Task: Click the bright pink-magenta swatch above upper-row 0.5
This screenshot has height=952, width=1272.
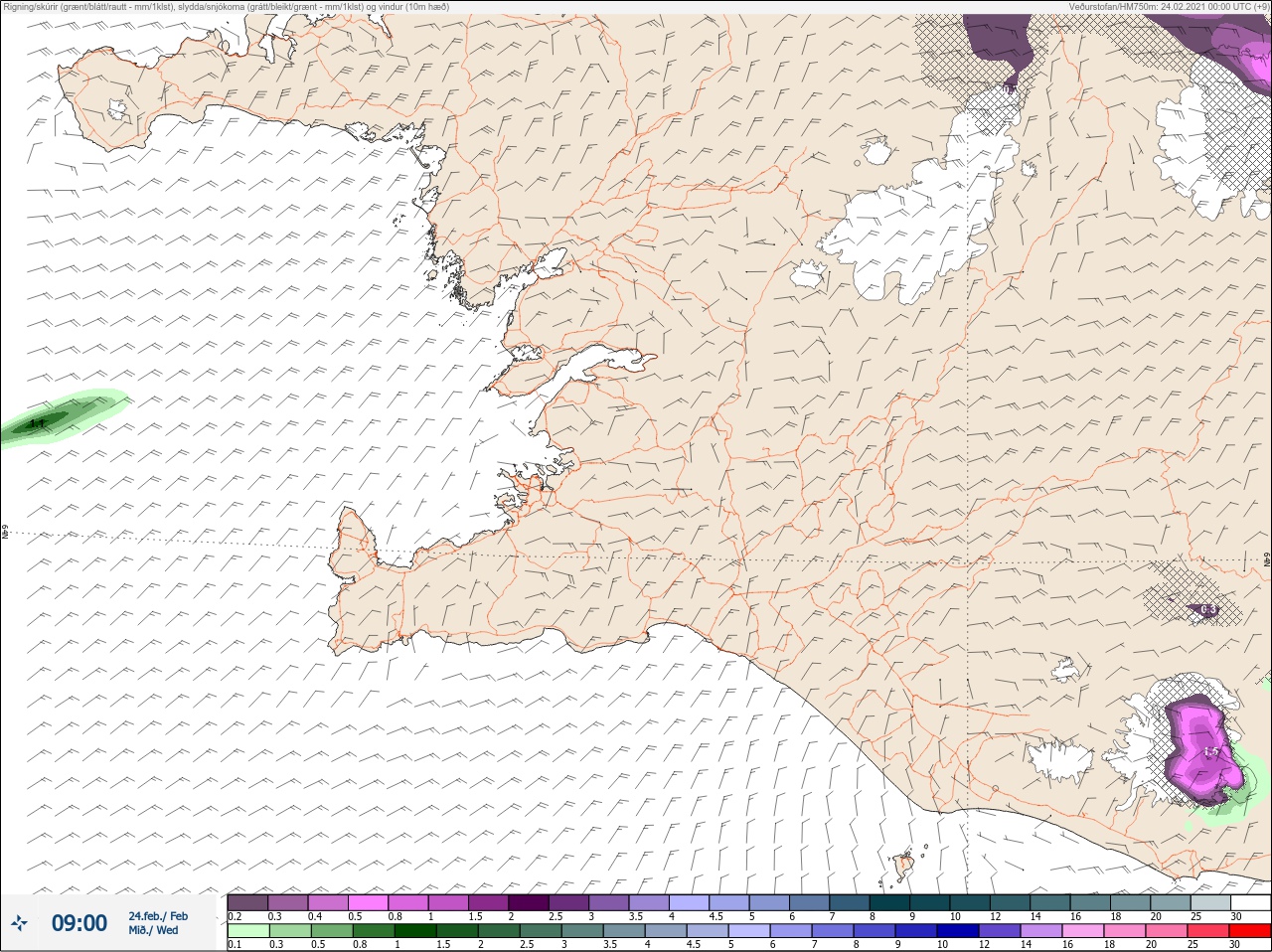Action: point(369,902)
